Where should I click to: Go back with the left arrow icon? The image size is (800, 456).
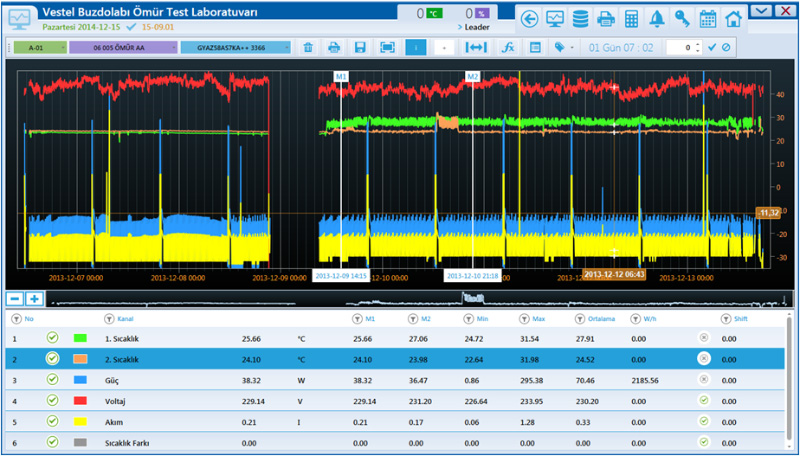[530, 19]
